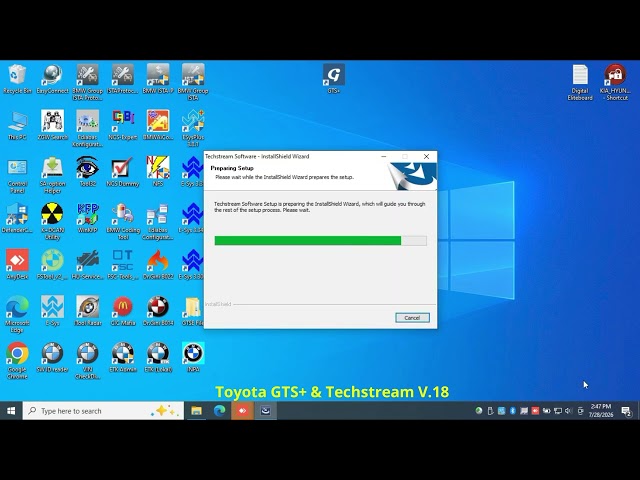640x480 pixels.
Task: Launch the INPA shortcut
Action: [193, 357]
